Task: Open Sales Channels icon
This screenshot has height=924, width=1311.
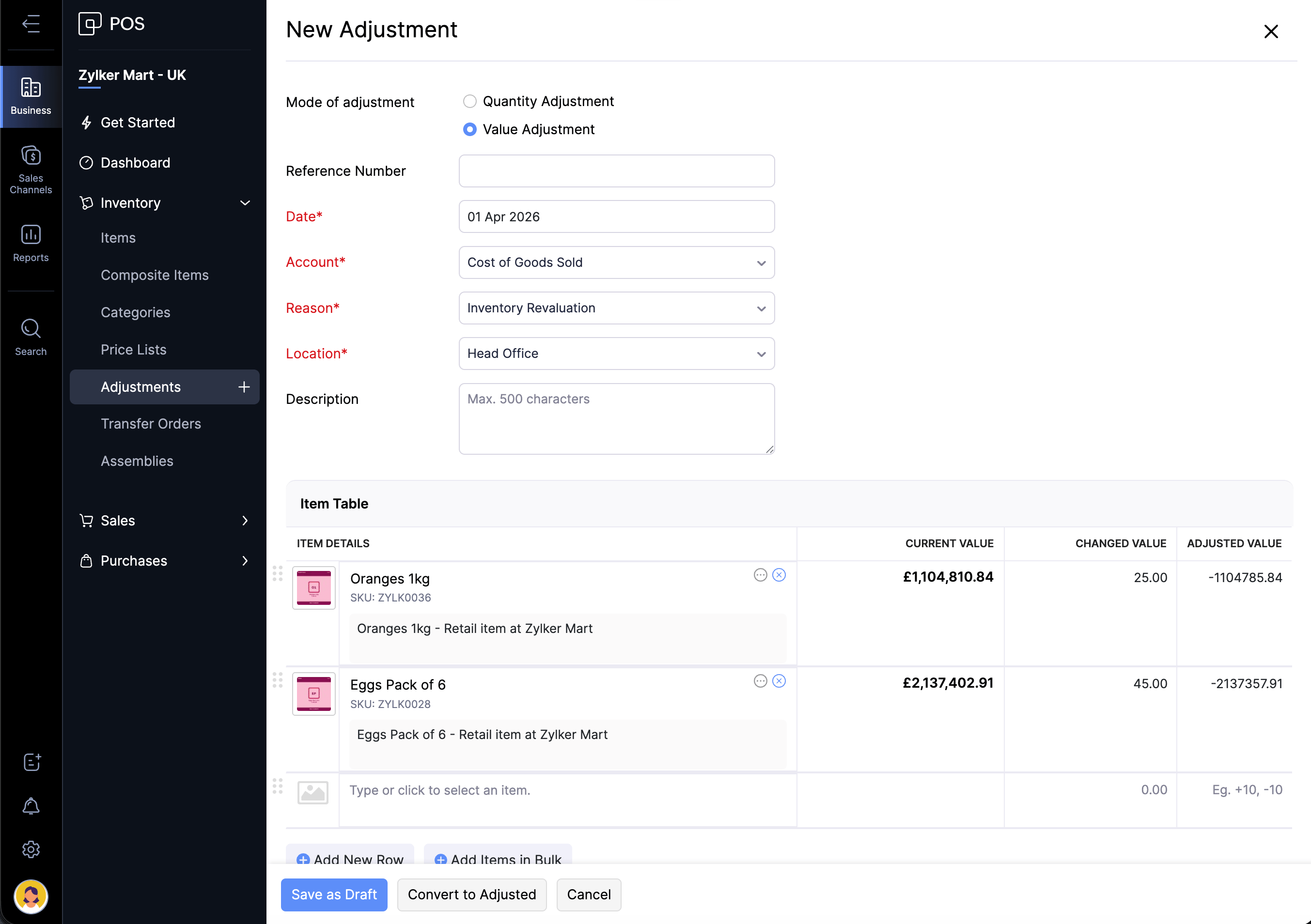Action: point(31,169)
